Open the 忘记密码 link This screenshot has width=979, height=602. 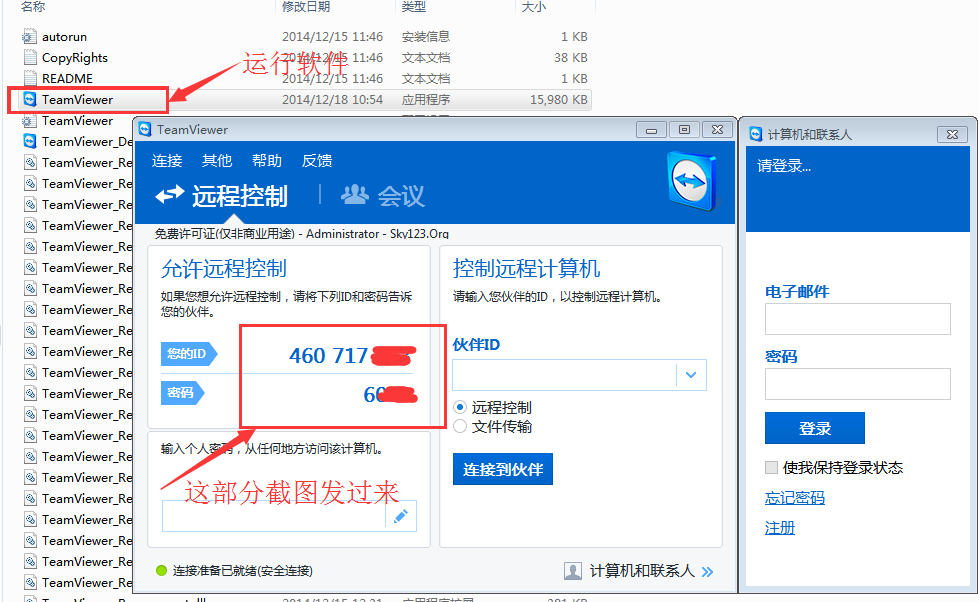click(x=795, y=498)
